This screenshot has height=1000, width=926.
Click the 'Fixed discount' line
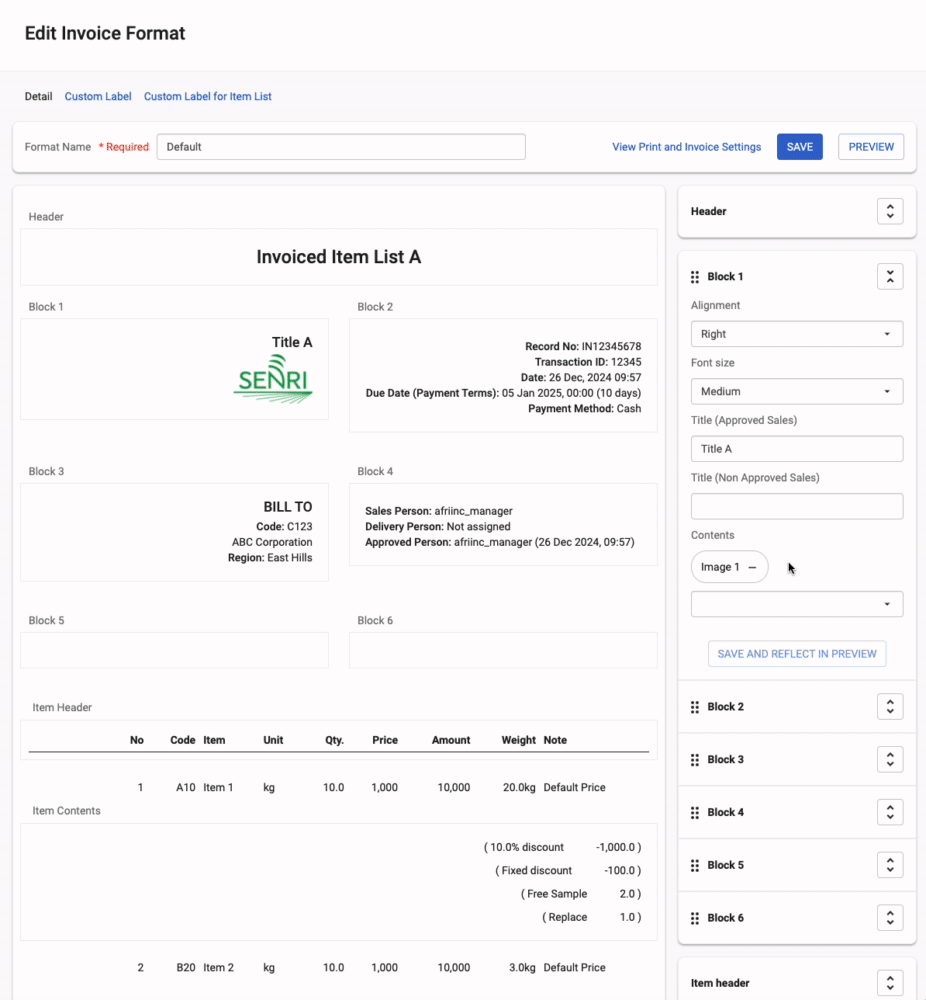[568, 871]
